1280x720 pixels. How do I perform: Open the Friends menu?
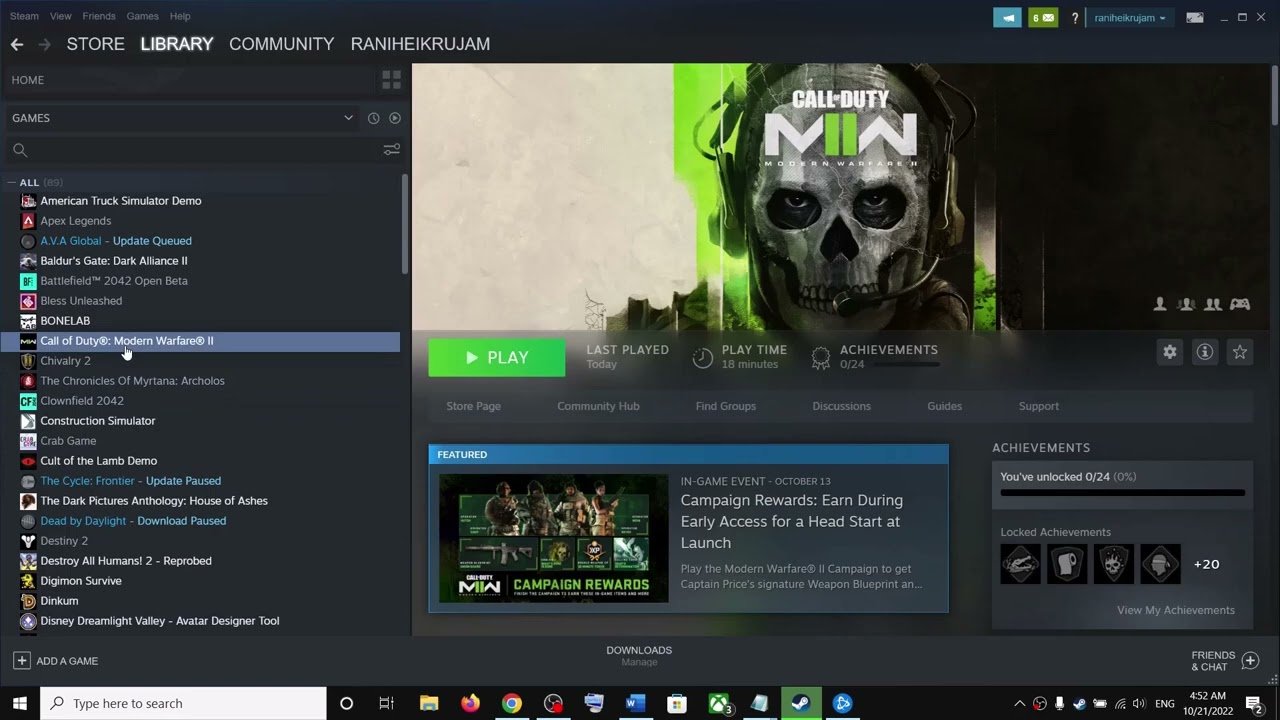[99, 16]
